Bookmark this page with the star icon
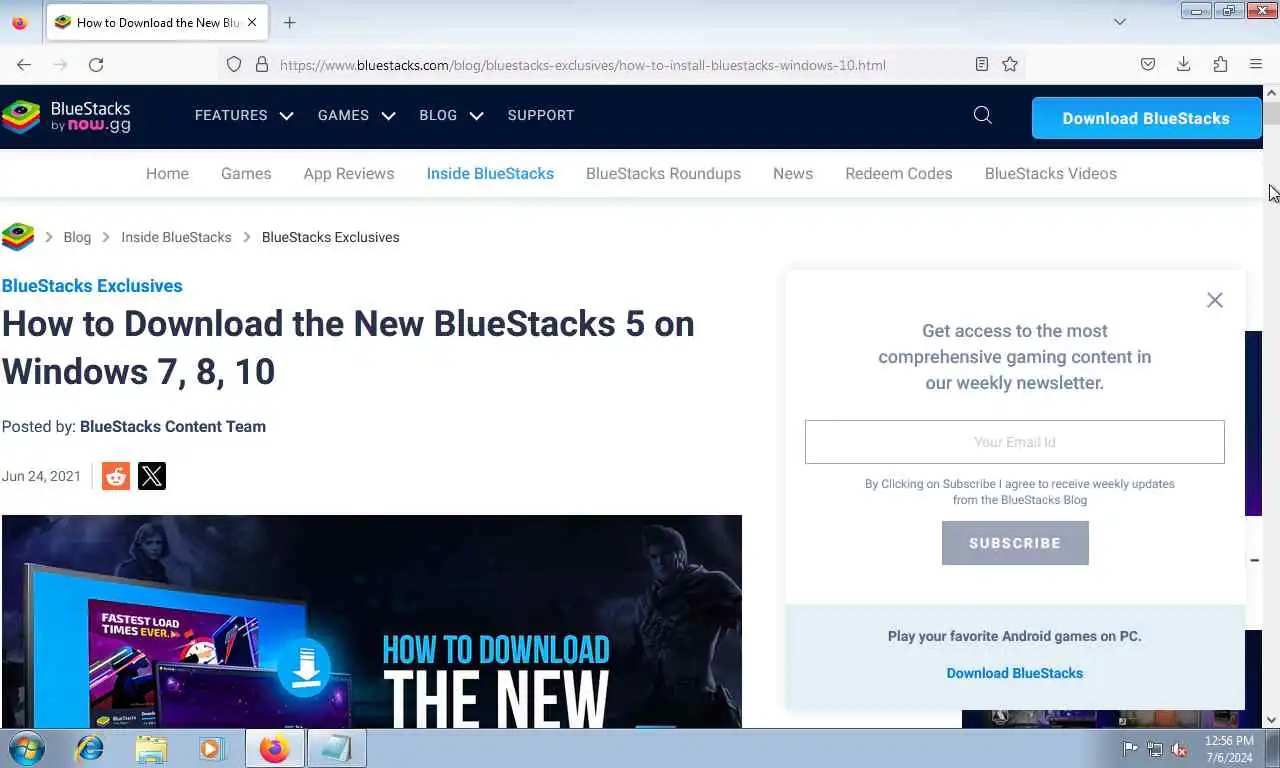Image resolution: width=1280 pixels, height=768 pixels. (x=1010, y=64)
